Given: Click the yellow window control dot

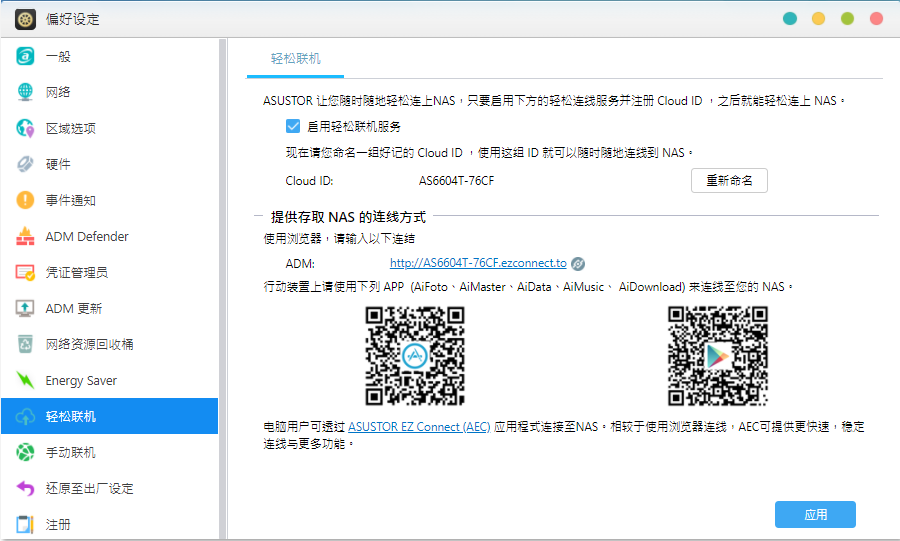Looking at the screenshot, I should pyautogui.click(x=818, y=18).
